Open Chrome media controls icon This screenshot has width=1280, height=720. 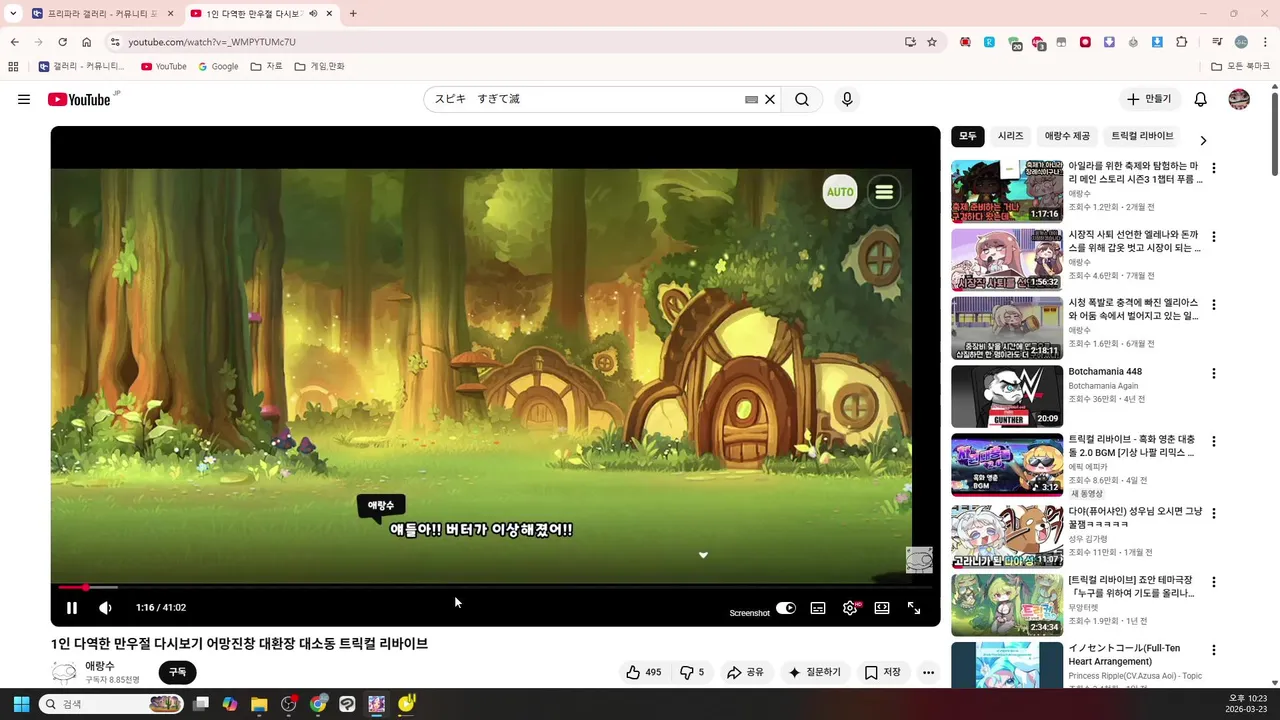(1217, 42)
